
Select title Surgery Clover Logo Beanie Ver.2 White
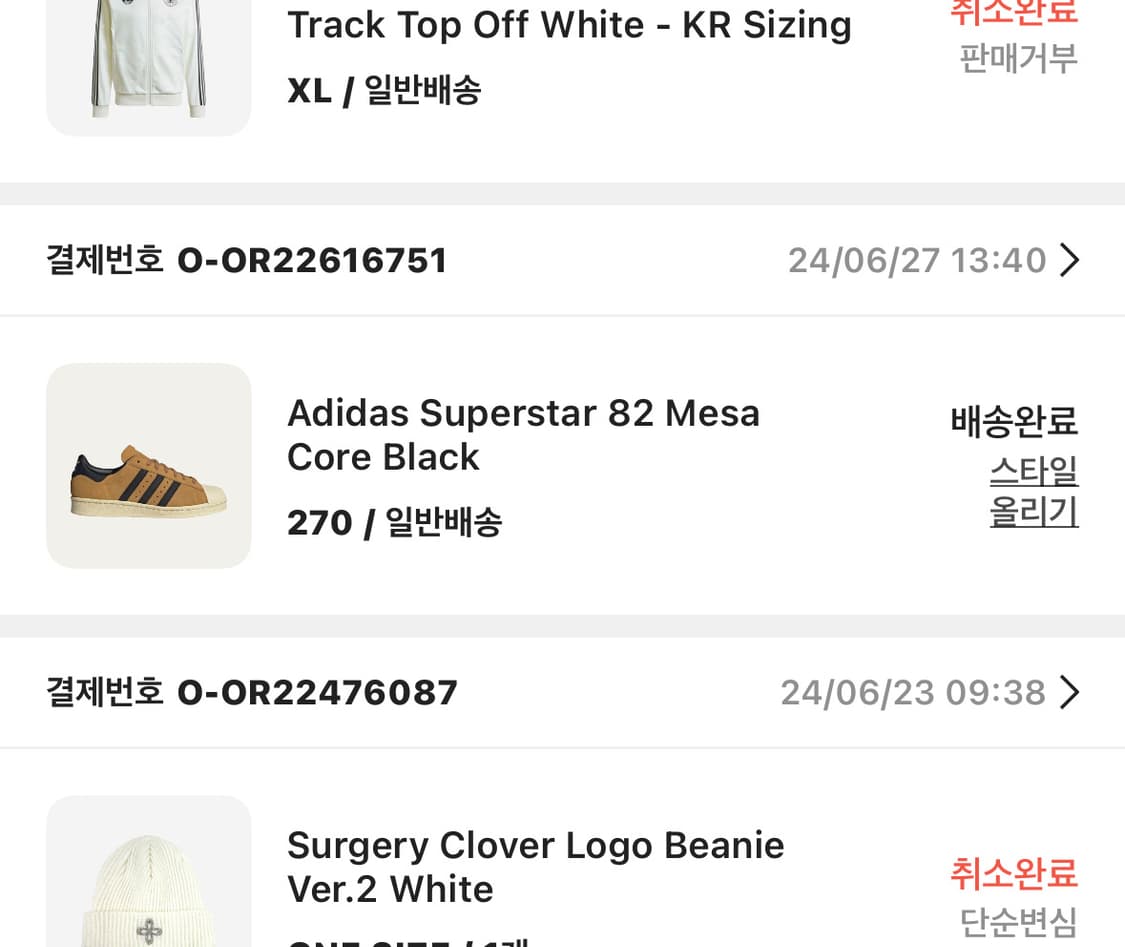click(535, 866)
